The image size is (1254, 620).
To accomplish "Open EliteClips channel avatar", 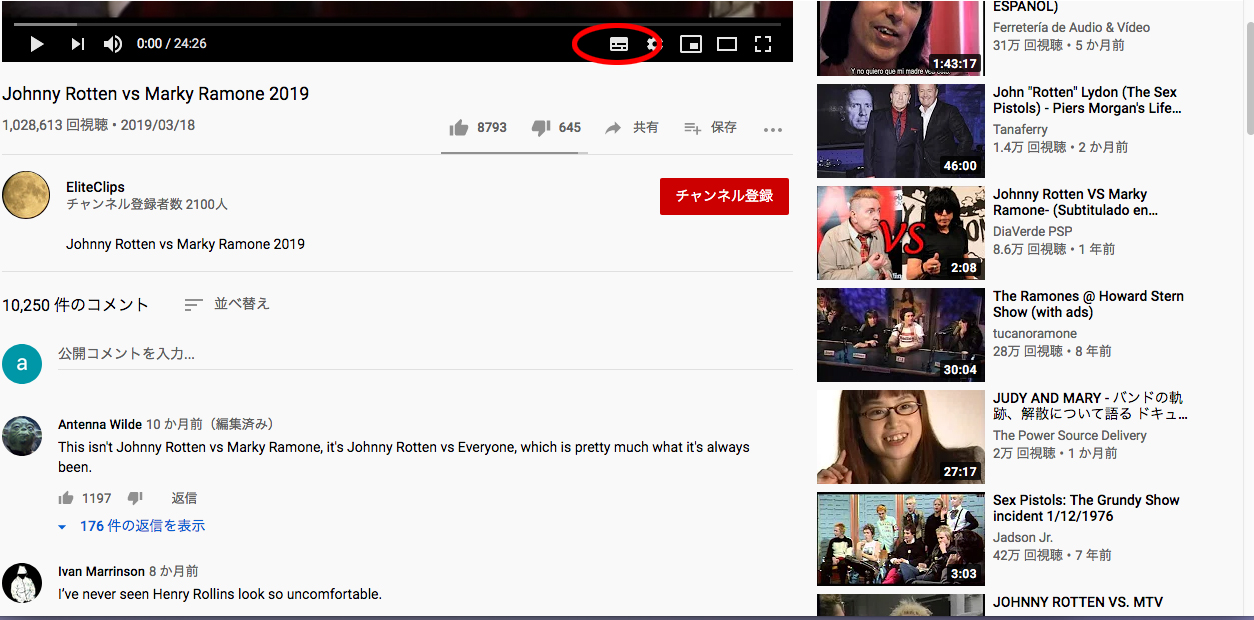I will coord(26,195).
